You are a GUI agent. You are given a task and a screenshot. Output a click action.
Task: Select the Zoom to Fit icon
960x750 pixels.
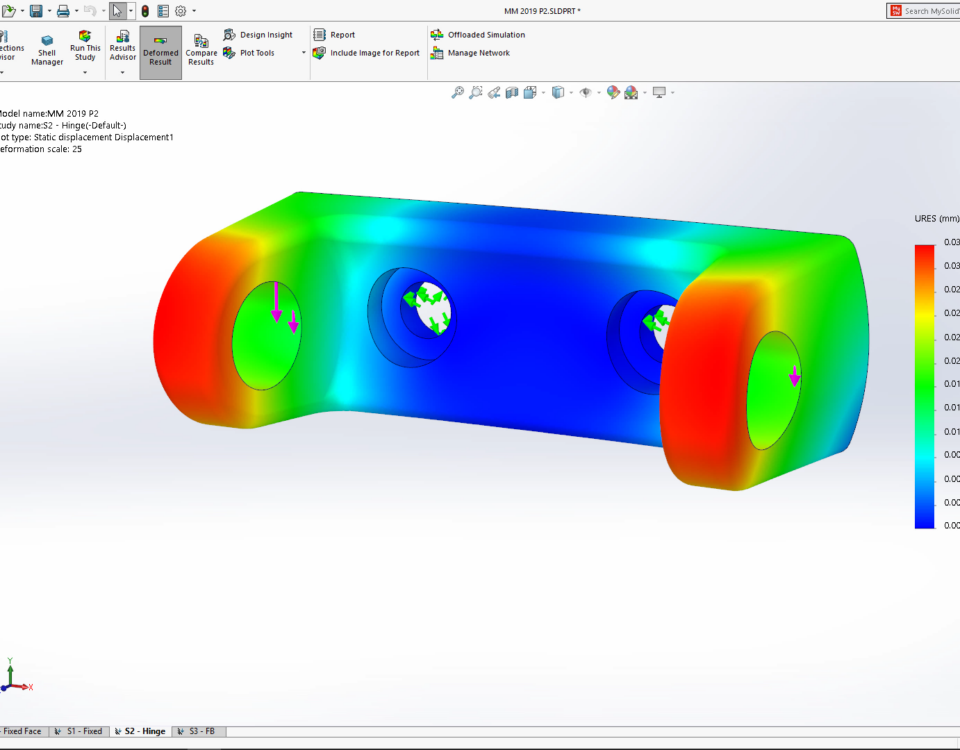(x=457, y=92)
